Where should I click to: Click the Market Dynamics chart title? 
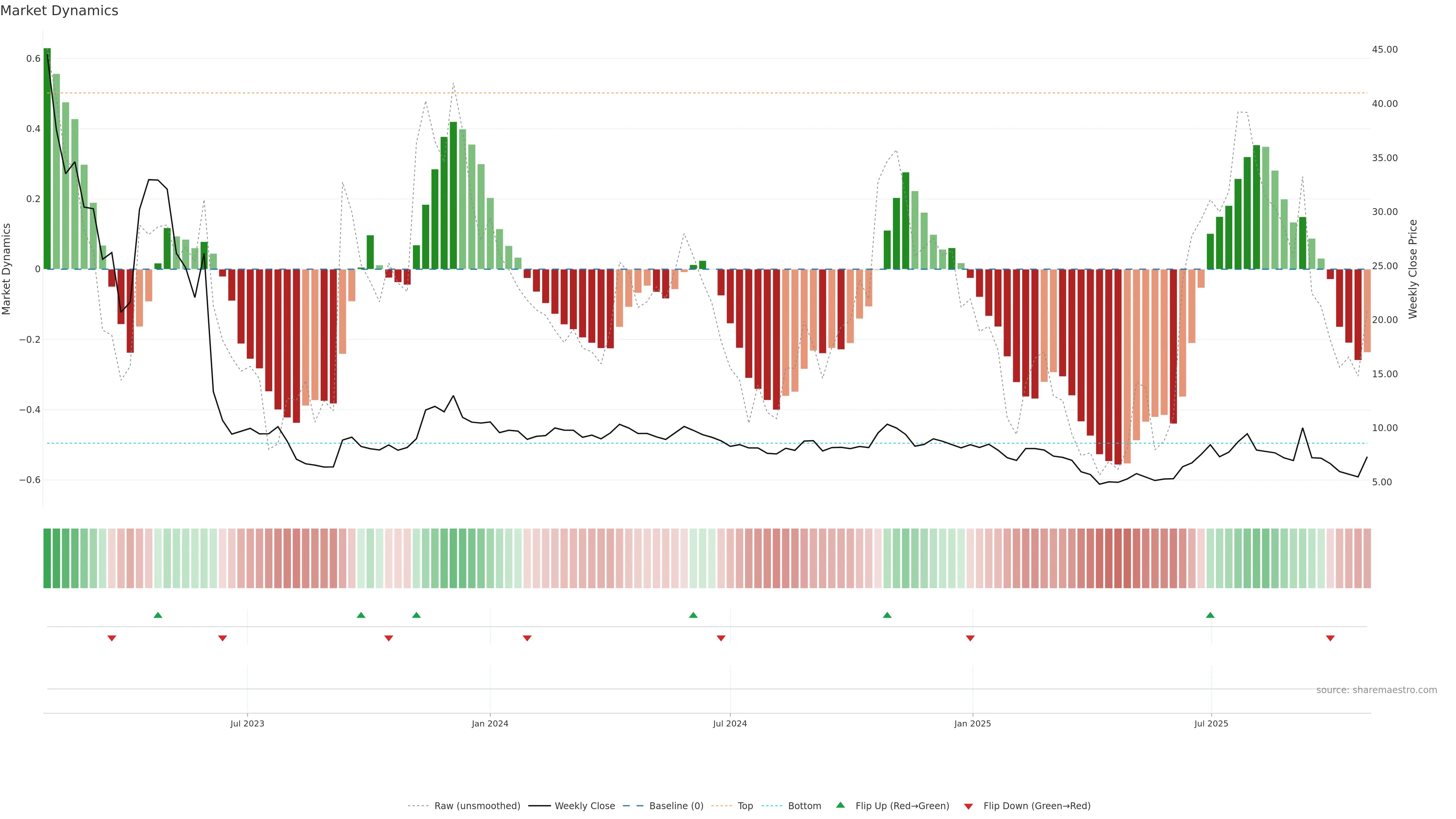click(x=60, y=11)
